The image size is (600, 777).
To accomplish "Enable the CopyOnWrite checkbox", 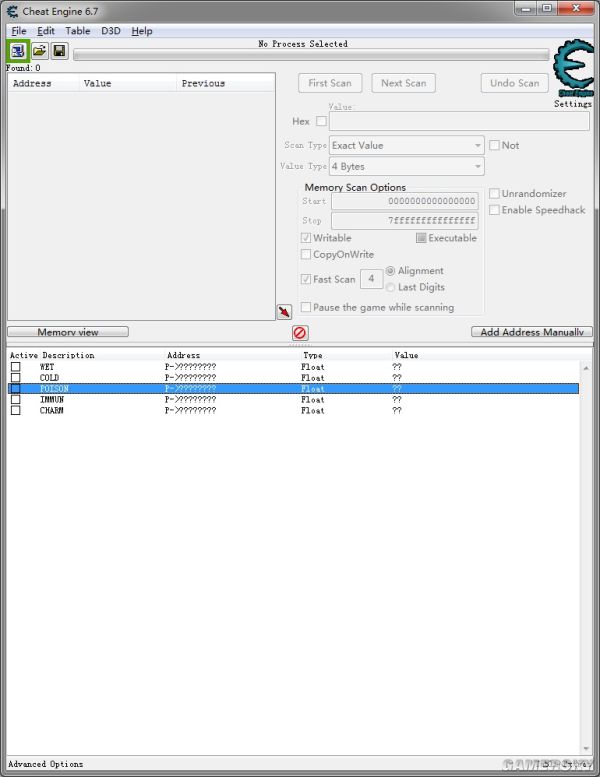I will [306, 254].
